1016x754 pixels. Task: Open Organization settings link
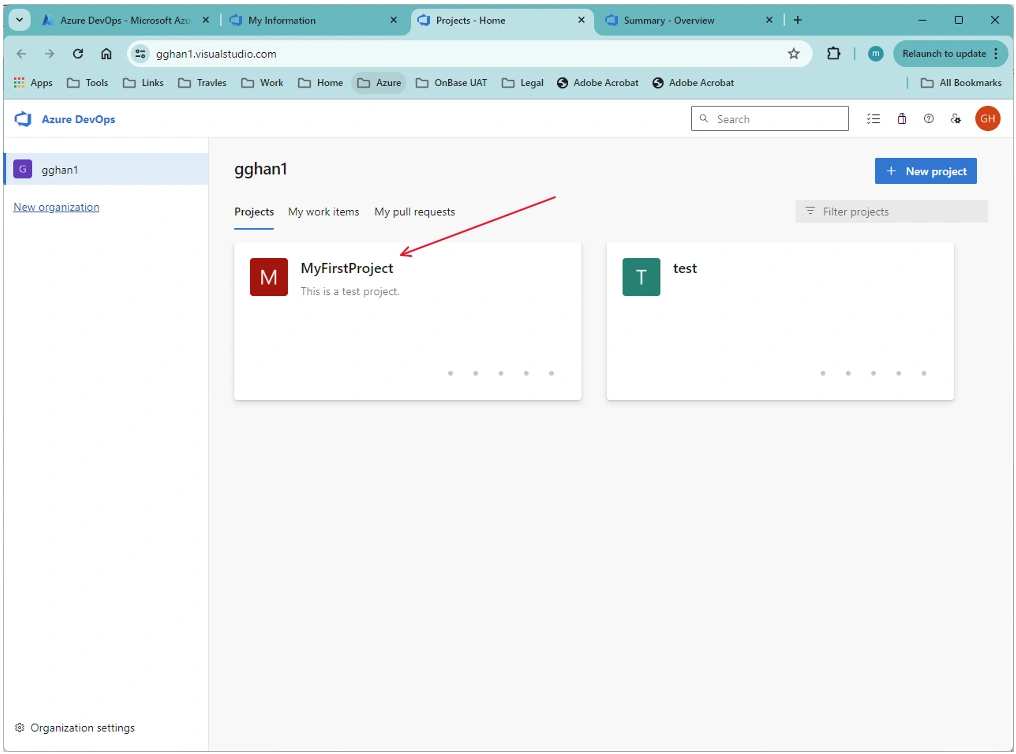coord(75,728)
